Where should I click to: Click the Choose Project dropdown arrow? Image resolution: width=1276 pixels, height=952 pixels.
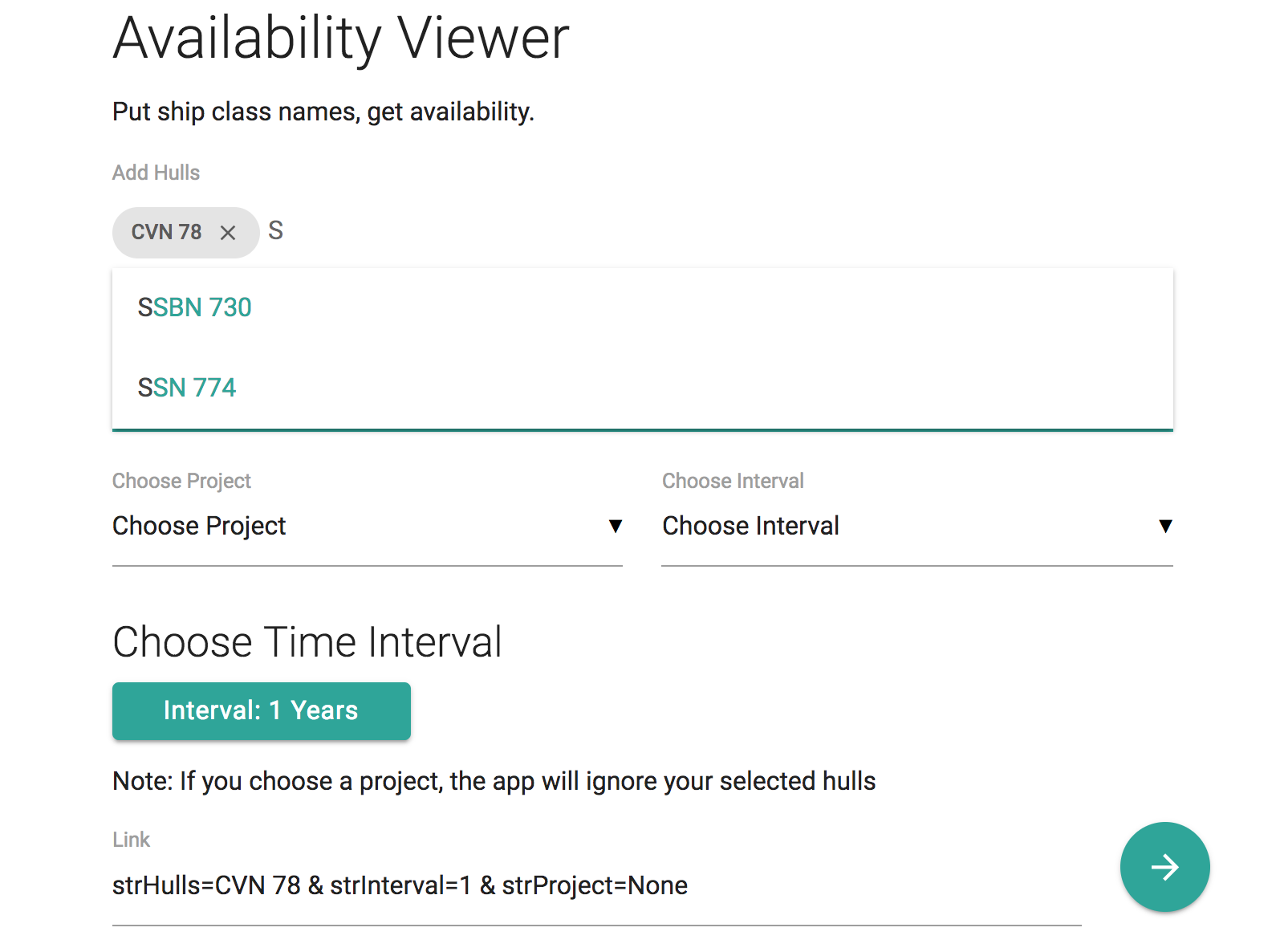616,527
